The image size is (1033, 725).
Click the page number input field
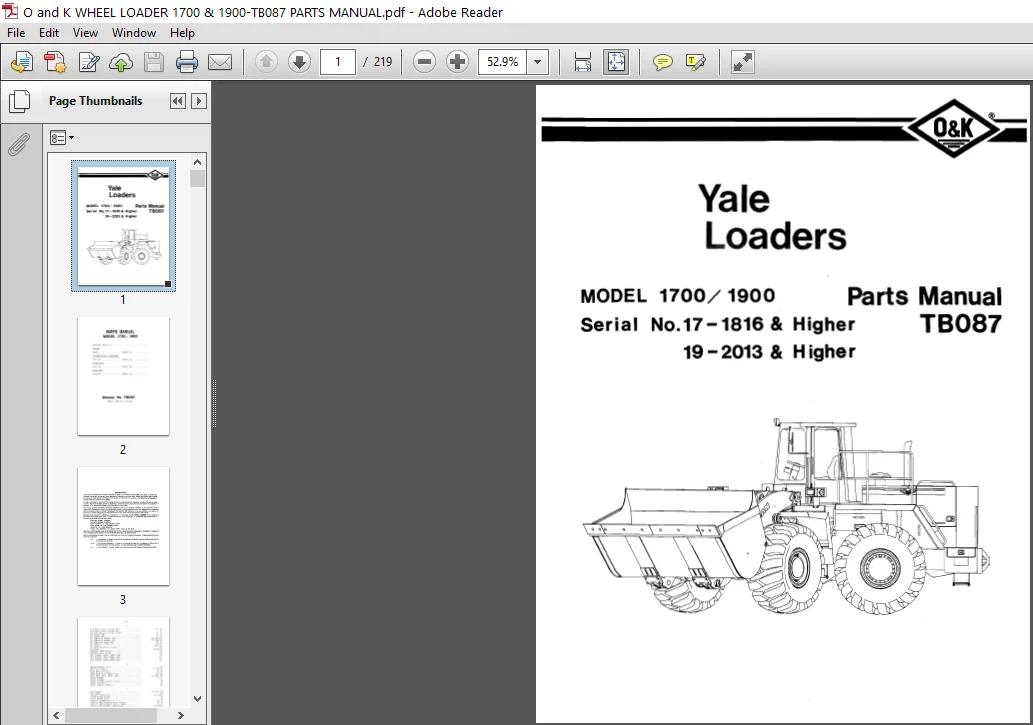coord(338,62)
